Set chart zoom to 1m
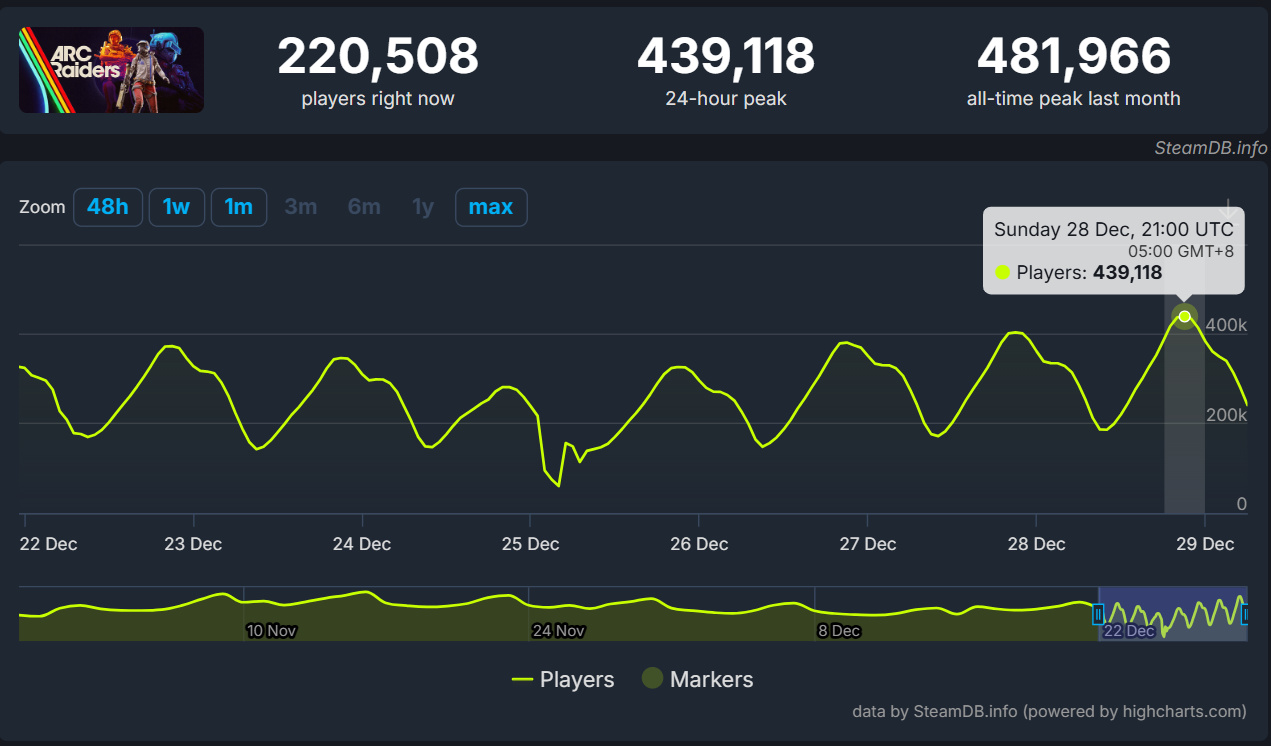Screen dimensions: 1271x746 point(239,207)
